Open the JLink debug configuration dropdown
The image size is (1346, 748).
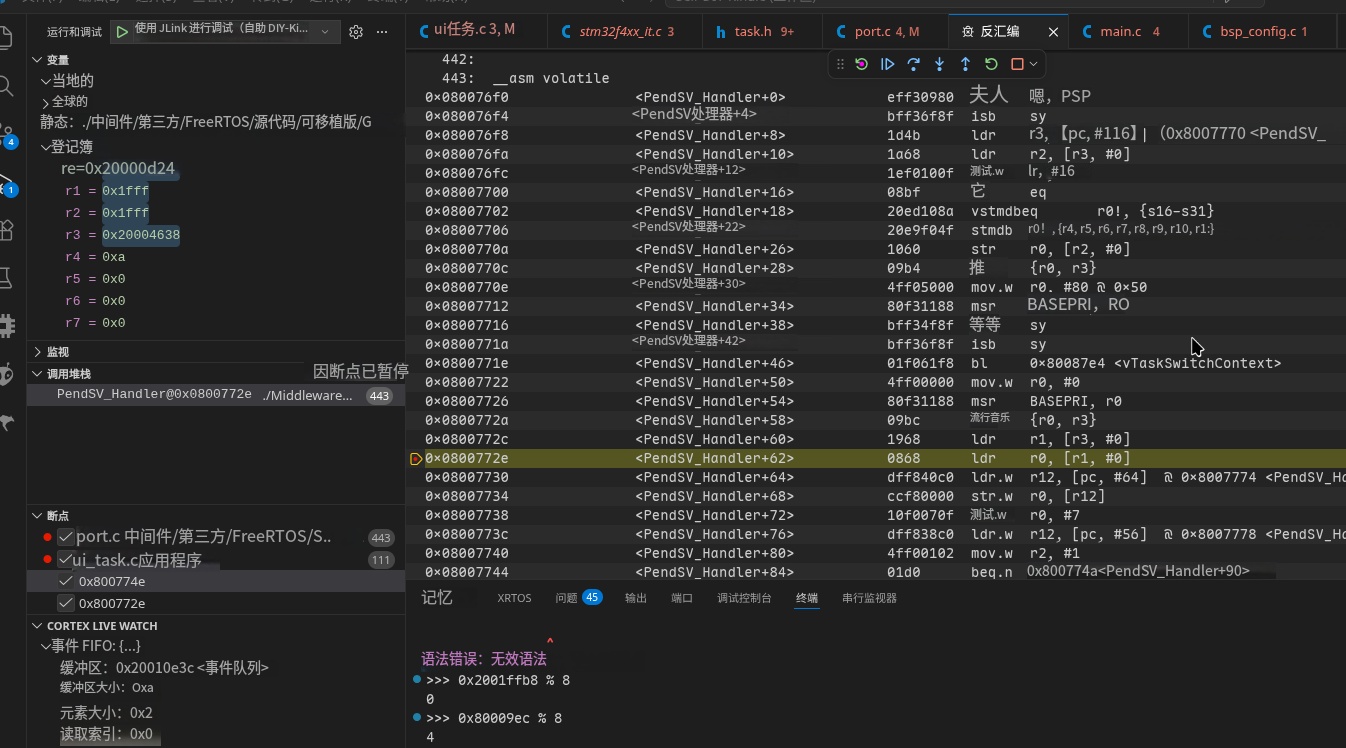[324, 32]
